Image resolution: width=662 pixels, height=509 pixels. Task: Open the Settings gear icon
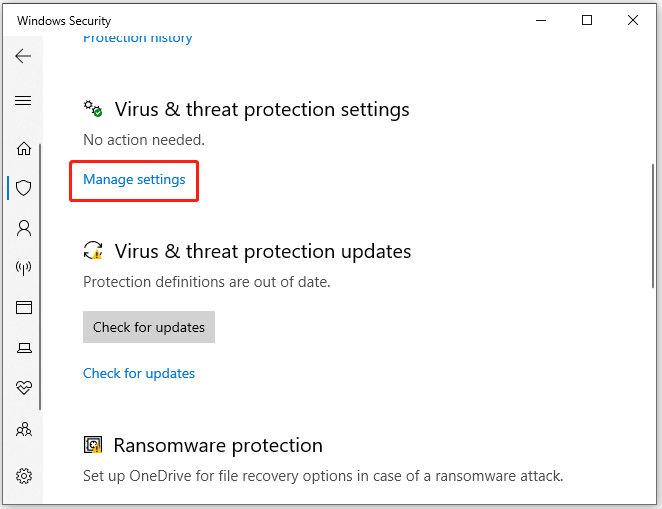24,476
